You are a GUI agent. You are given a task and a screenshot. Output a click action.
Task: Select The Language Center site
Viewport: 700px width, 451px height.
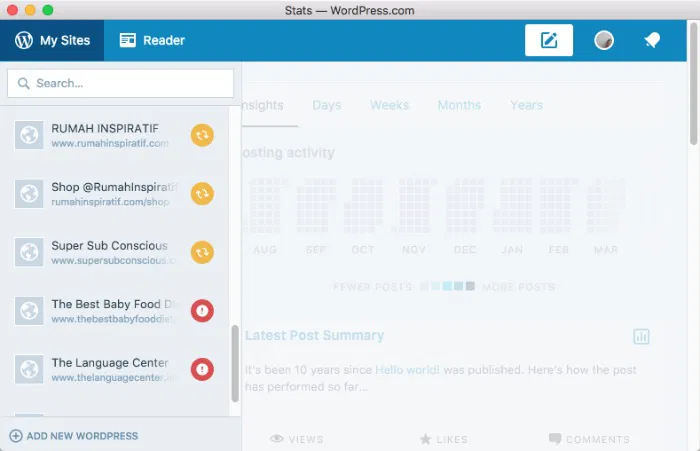pos(114,369)
